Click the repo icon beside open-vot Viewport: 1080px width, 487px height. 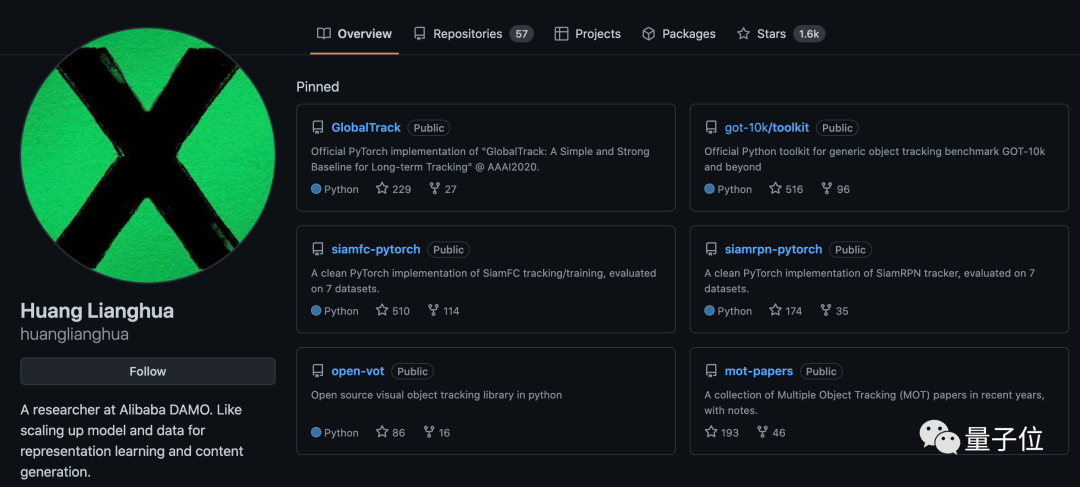318,371
